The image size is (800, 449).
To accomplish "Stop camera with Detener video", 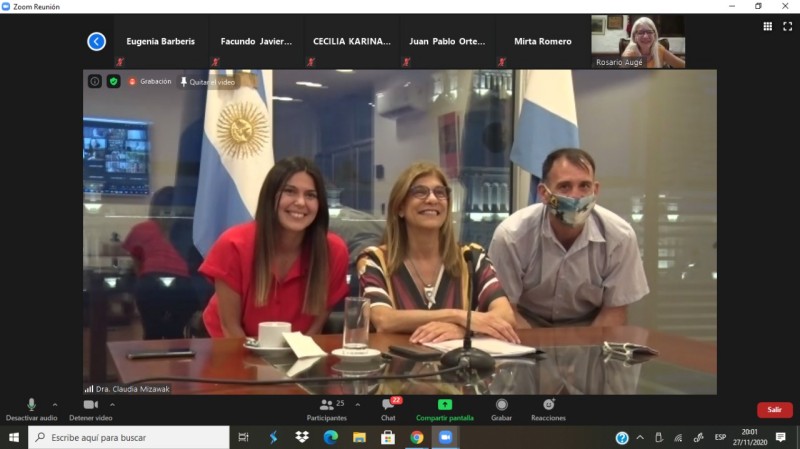I will point(91,410).
